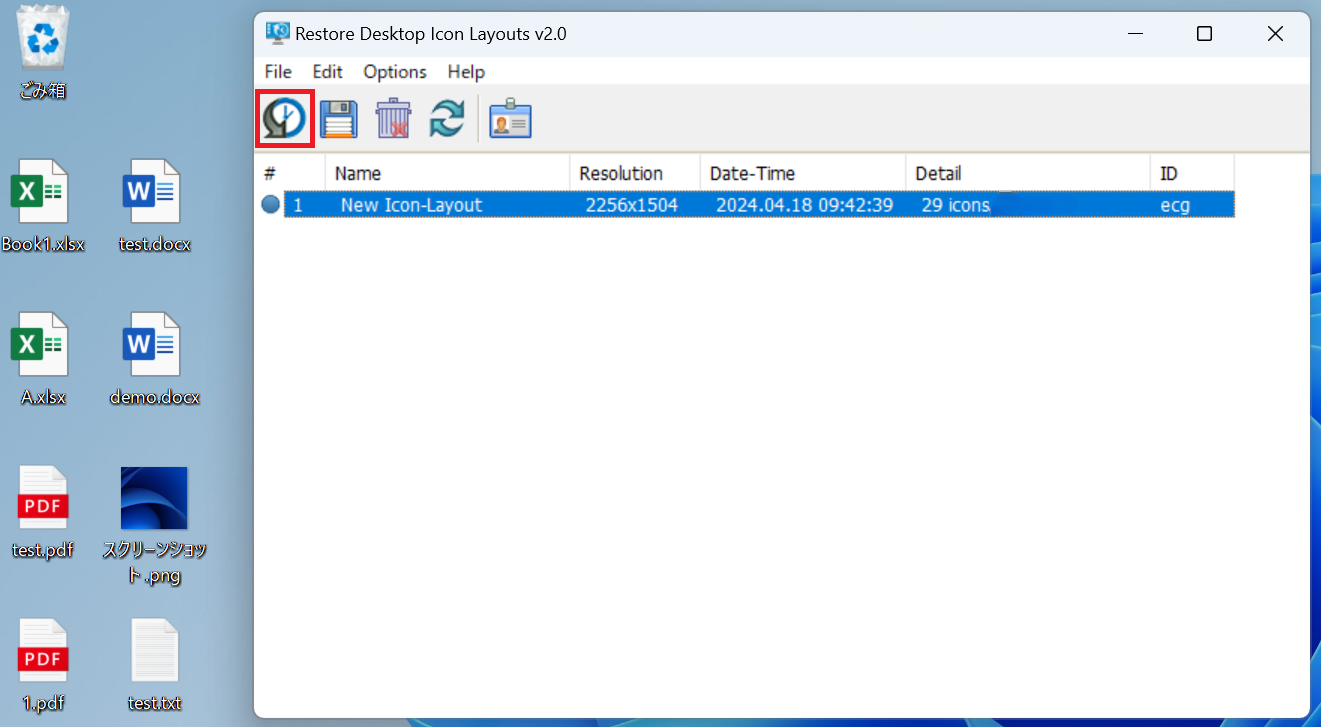Click the 2024.04.18 09:42:39 date cell
This screenshot has height=727, width=1321.
coord(805,205)
